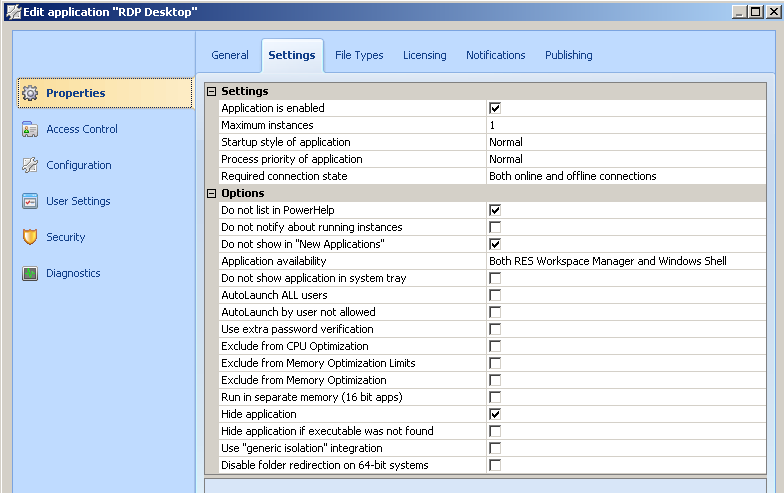The width and height of the screenshot is (784, 493).
Task: Go to the Licensing tab
Action: click(x=424, y=55)
